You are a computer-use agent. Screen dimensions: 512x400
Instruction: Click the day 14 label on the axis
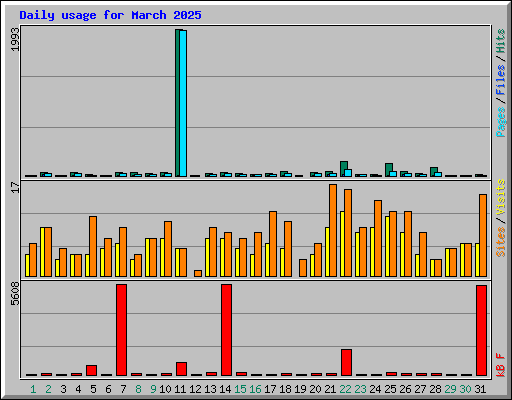pyautogui.click(x=225, y=389)
